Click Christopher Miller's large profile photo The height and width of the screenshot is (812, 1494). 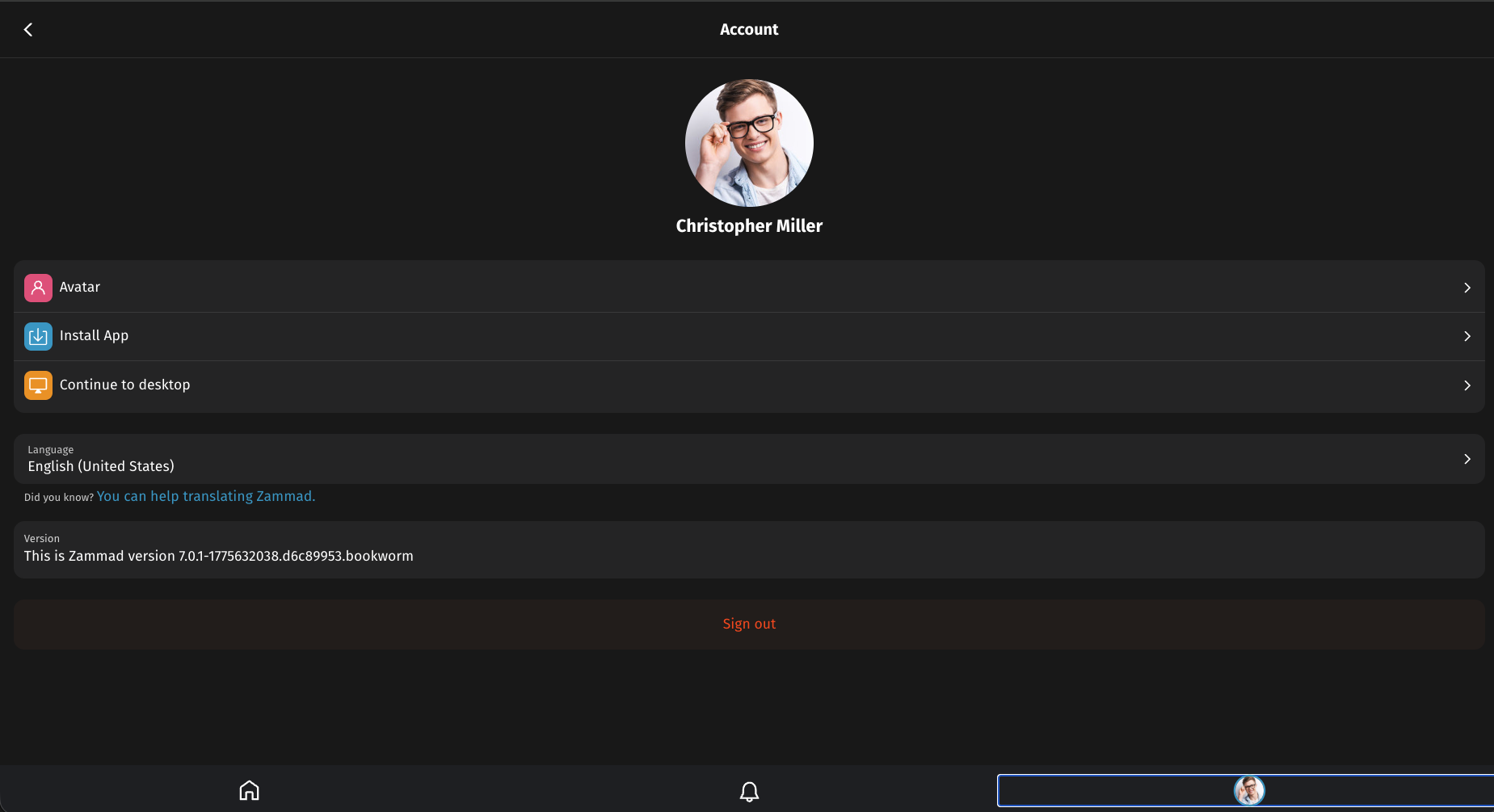(x=749, y=143)
